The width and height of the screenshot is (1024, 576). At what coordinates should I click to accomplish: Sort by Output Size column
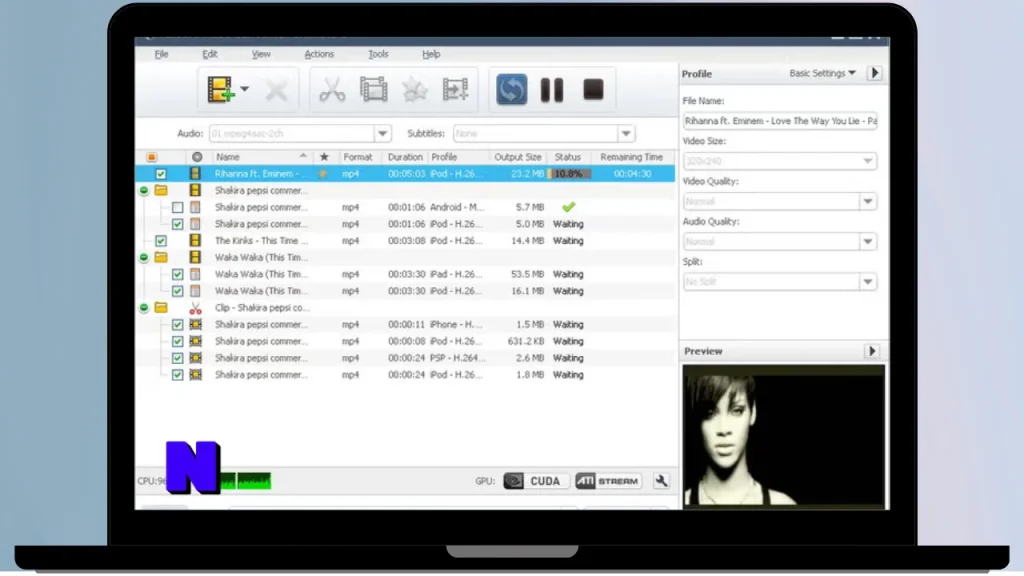[518, 157]
